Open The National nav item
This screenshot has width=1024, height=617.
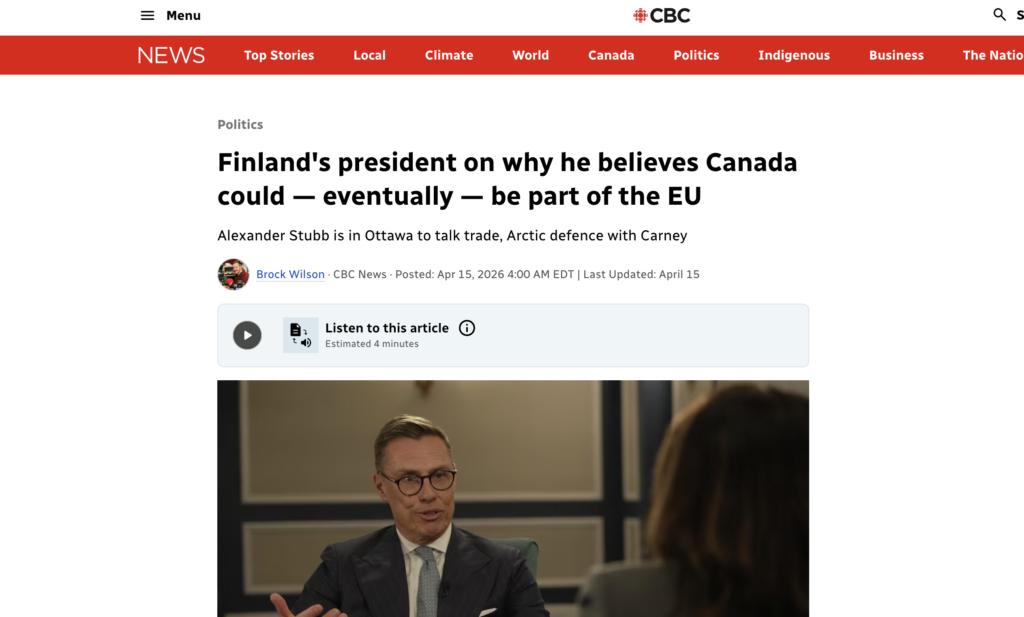992,55
